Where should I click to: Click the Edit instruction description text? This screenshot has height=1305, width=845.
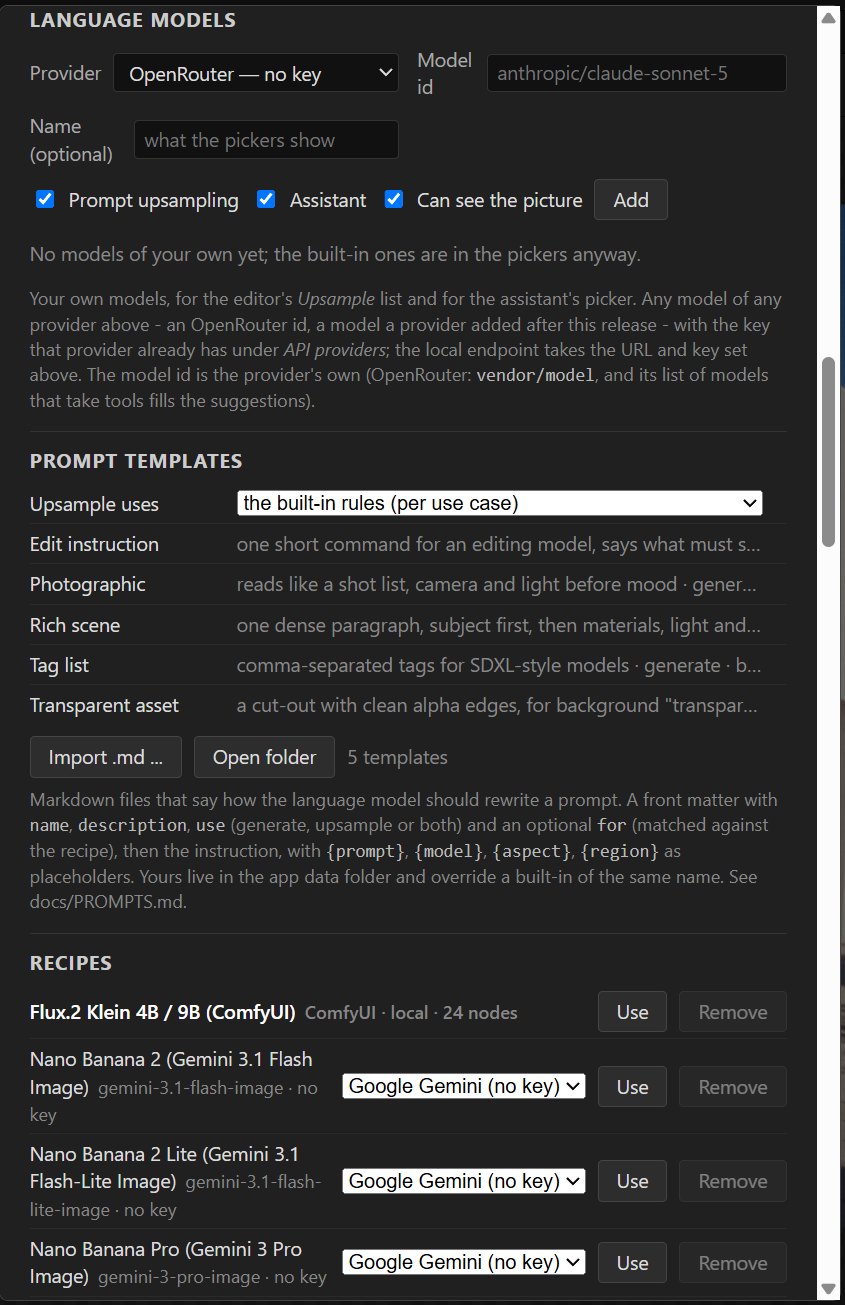point(498,544)
